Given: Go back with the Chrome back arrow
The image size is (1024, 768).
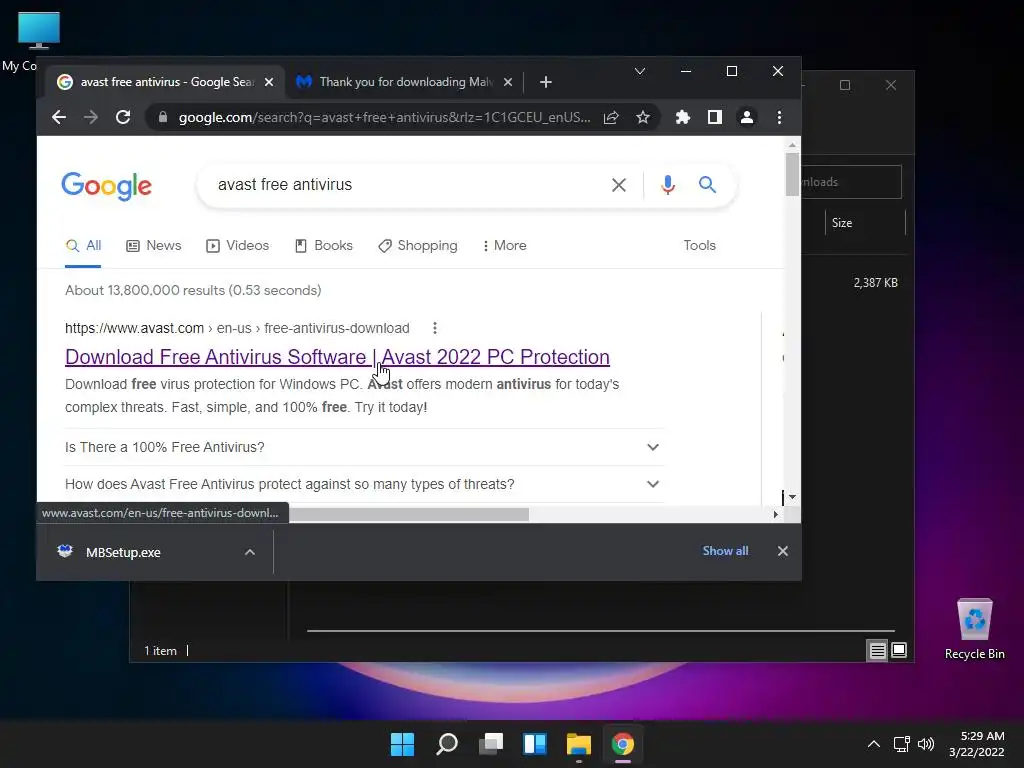Looking at the screenshot, I should (59, 118).
